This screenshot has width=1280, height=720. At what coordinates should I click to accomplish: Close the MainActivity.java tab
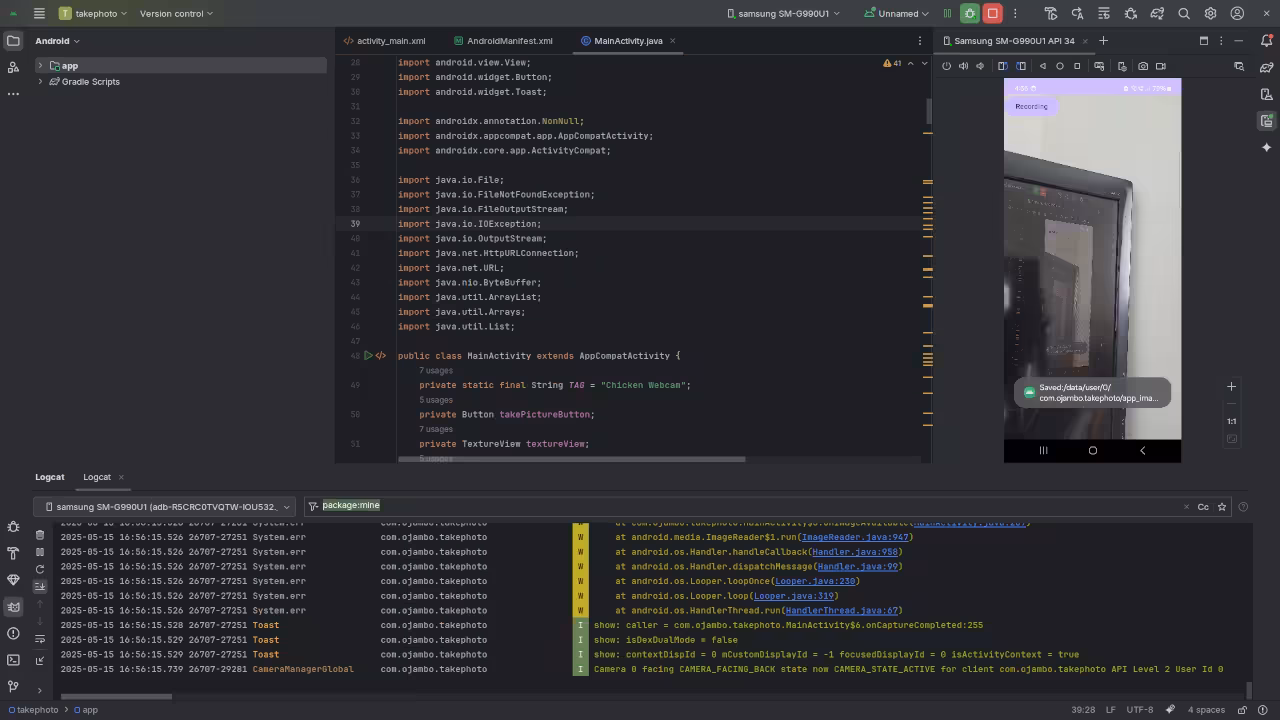pos(672,41)
